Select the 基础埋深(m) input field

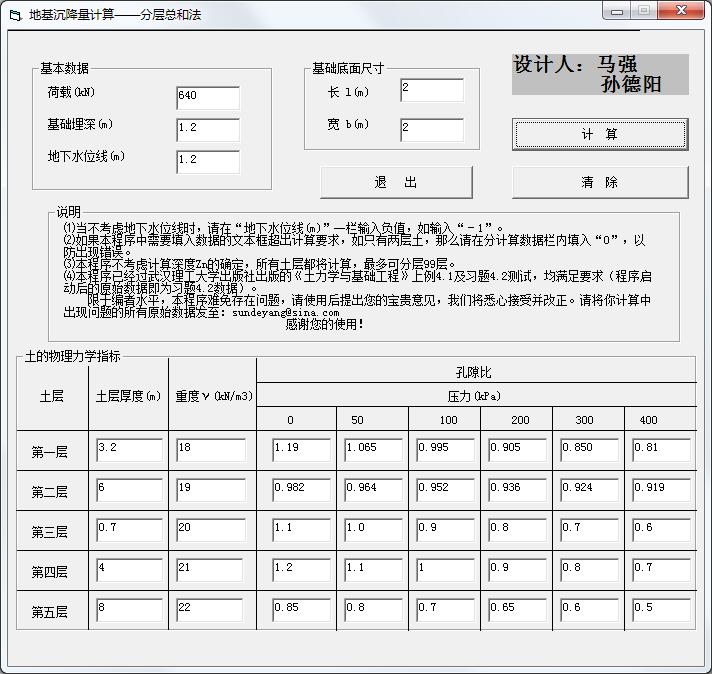point(208,130)
